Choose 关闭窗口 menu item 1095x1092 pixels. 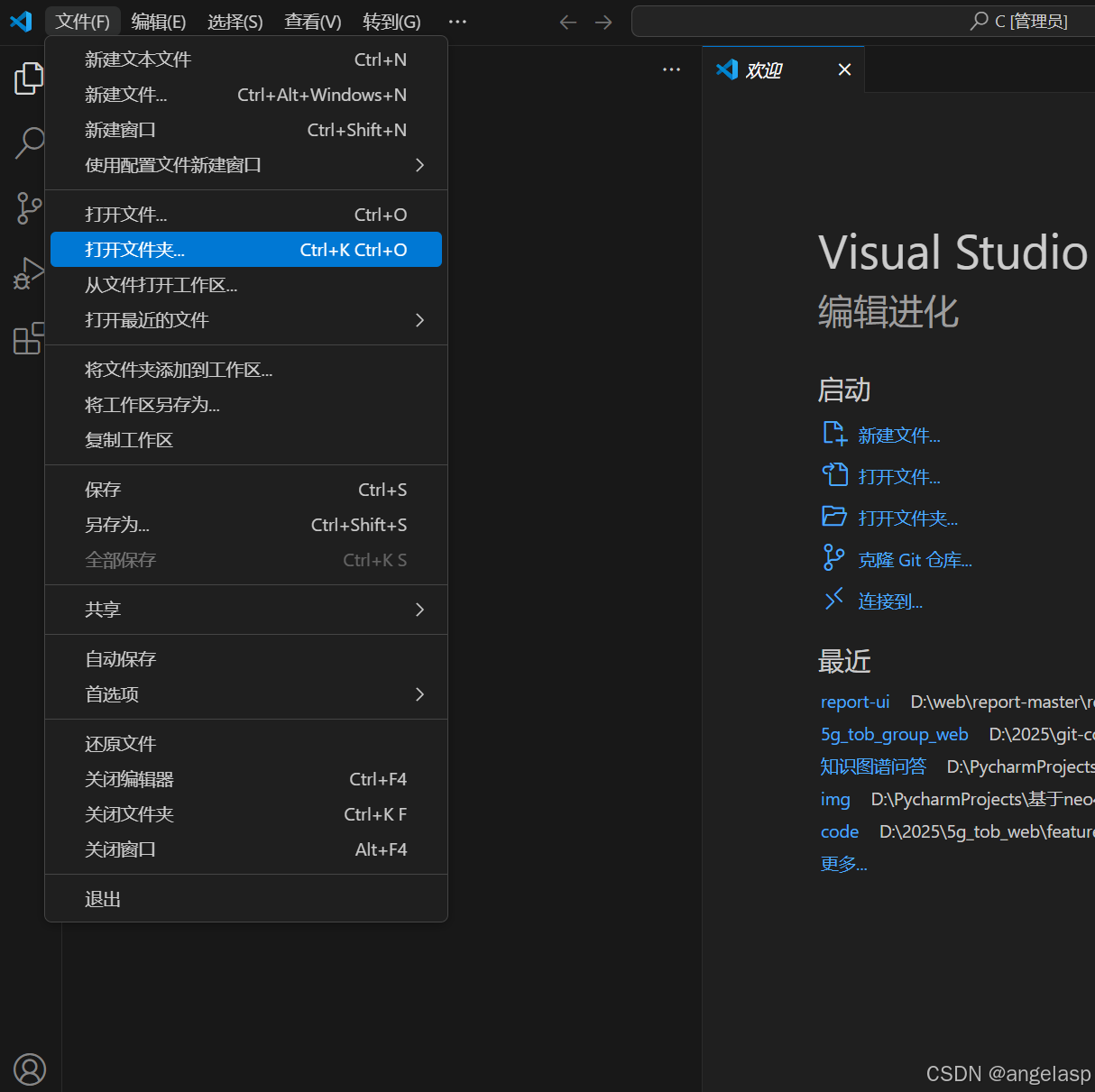[246, 849]
